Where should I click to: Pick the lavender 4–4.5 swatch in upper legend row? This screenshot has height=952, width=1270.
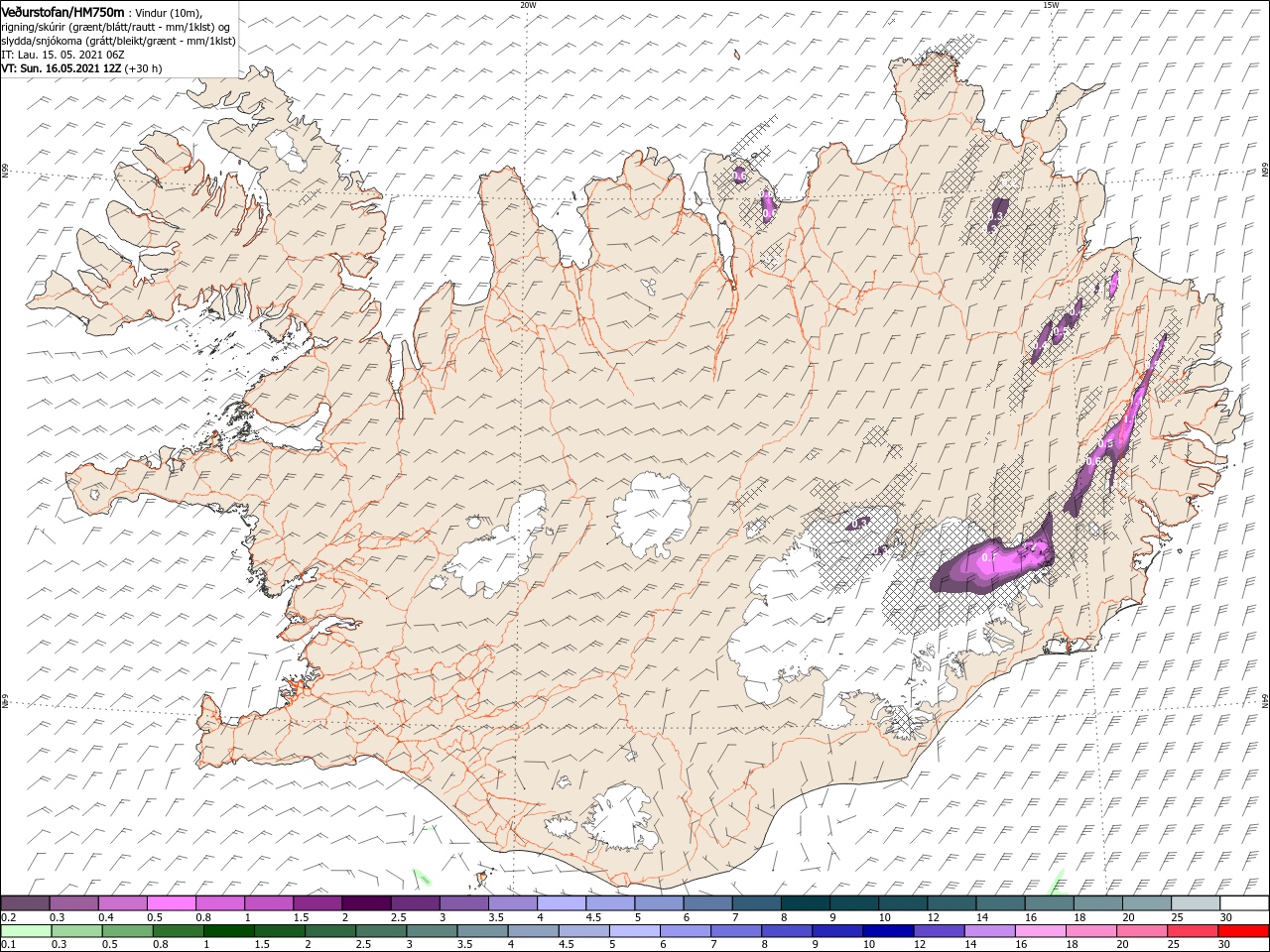[x=562, y=903]
